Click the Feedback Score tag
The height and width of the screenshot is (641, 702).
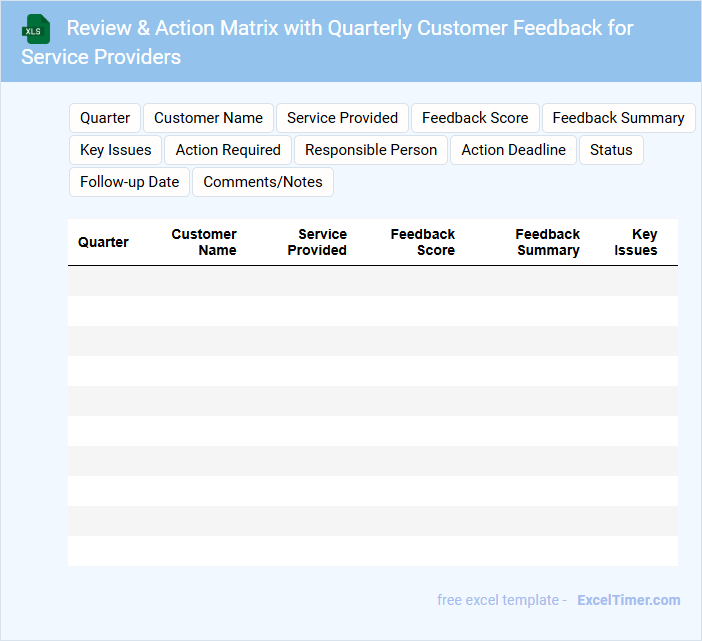coord(475,118)
